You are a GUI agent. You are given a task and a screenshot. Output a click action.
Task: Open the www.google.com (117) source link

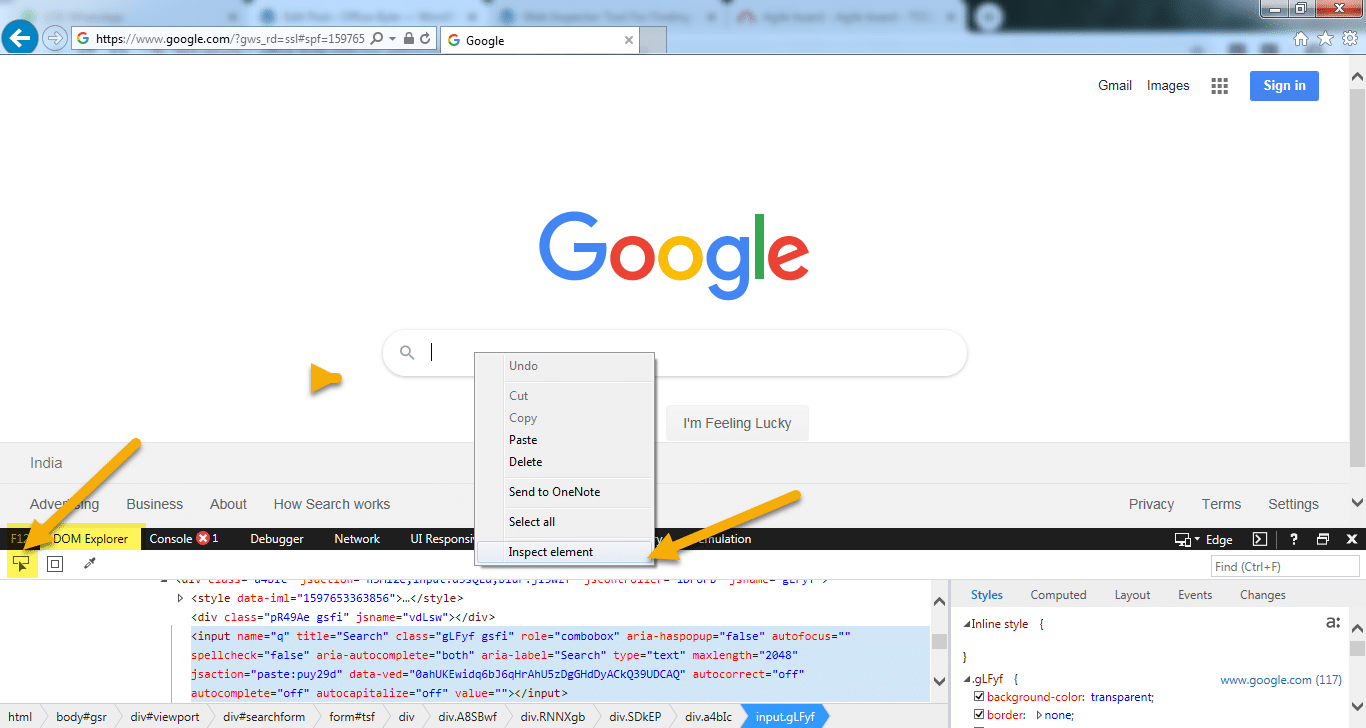click(1281, 680)
